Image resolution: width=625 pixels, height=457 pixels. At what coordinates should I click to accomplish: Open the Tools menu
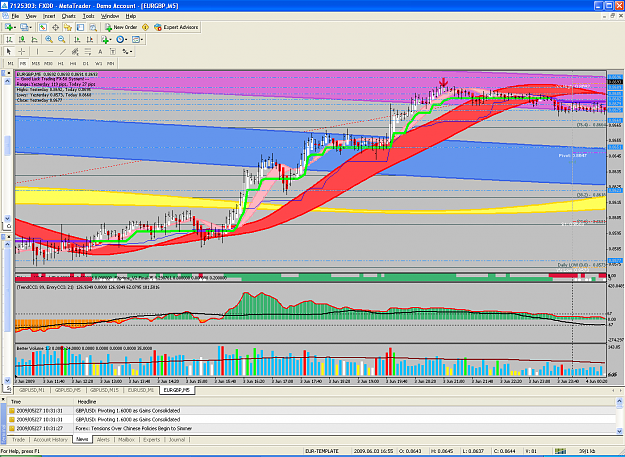88,16
